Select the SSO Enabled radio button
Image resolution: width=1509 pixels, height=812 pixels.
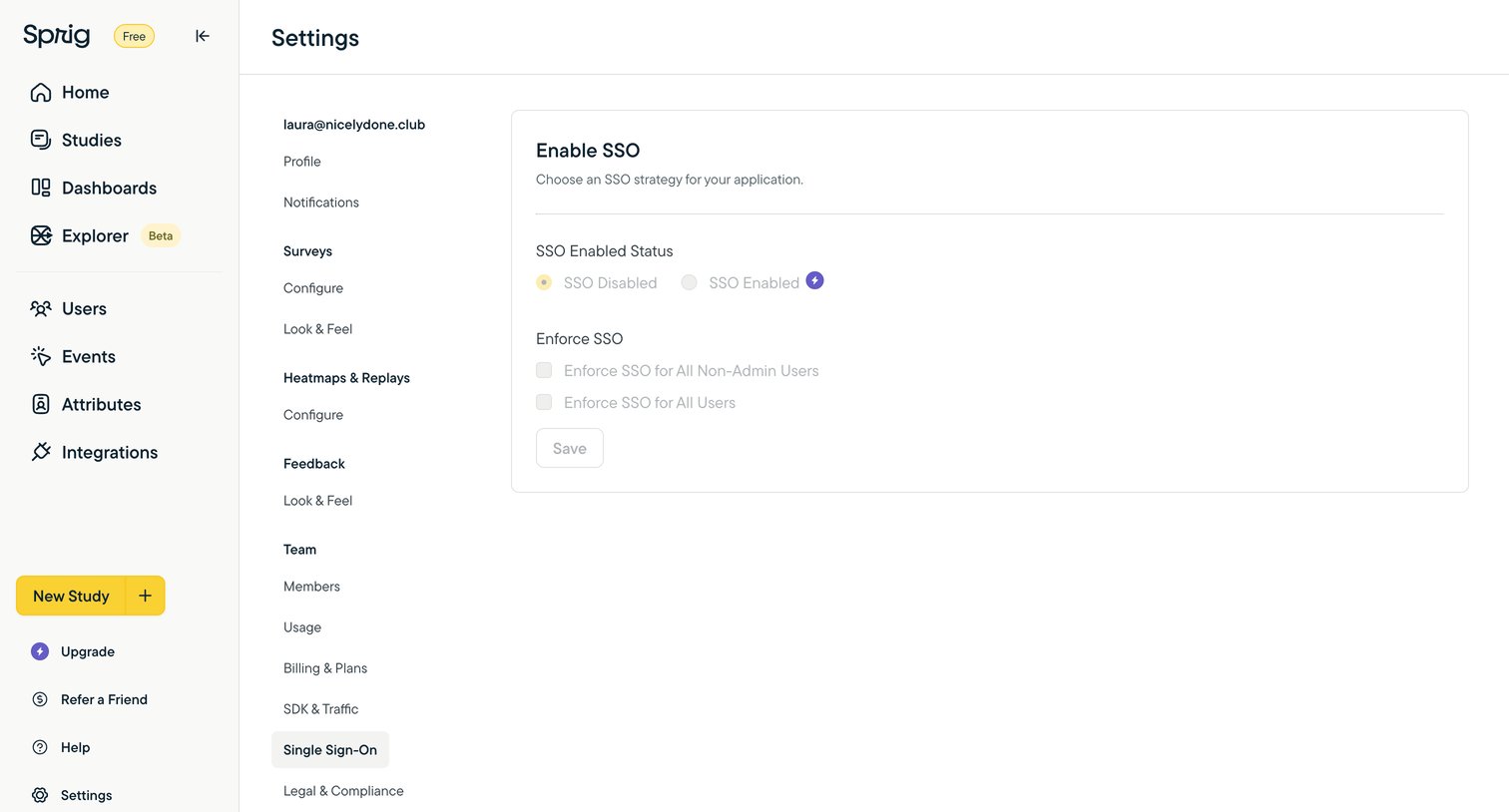689,282
